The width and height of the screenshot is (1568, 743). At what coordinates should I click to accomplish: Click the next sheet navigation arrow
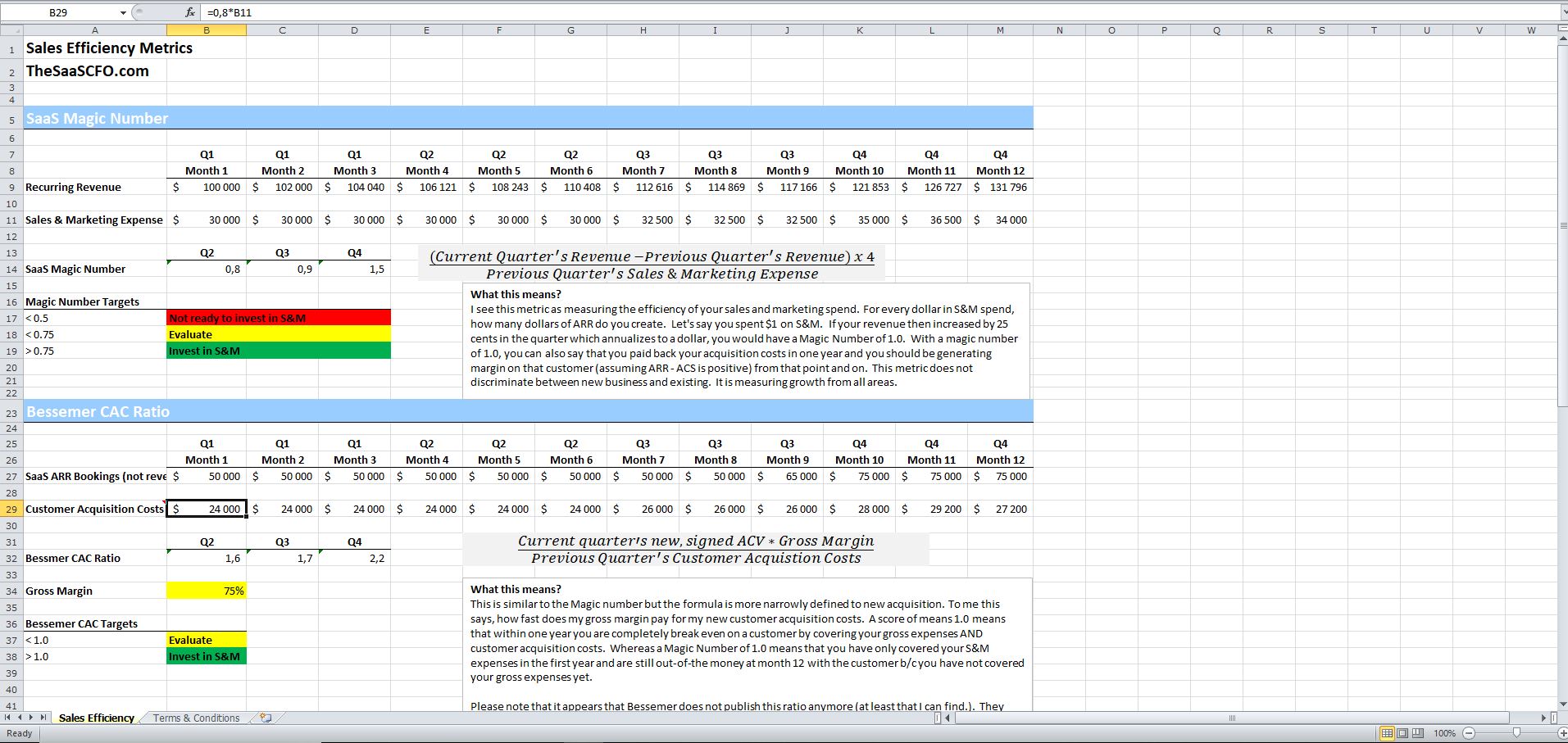click(33, 718)
